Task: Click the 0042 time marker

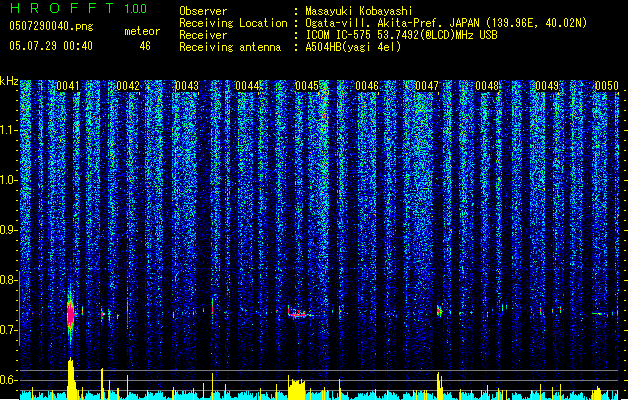Action: 128,86
